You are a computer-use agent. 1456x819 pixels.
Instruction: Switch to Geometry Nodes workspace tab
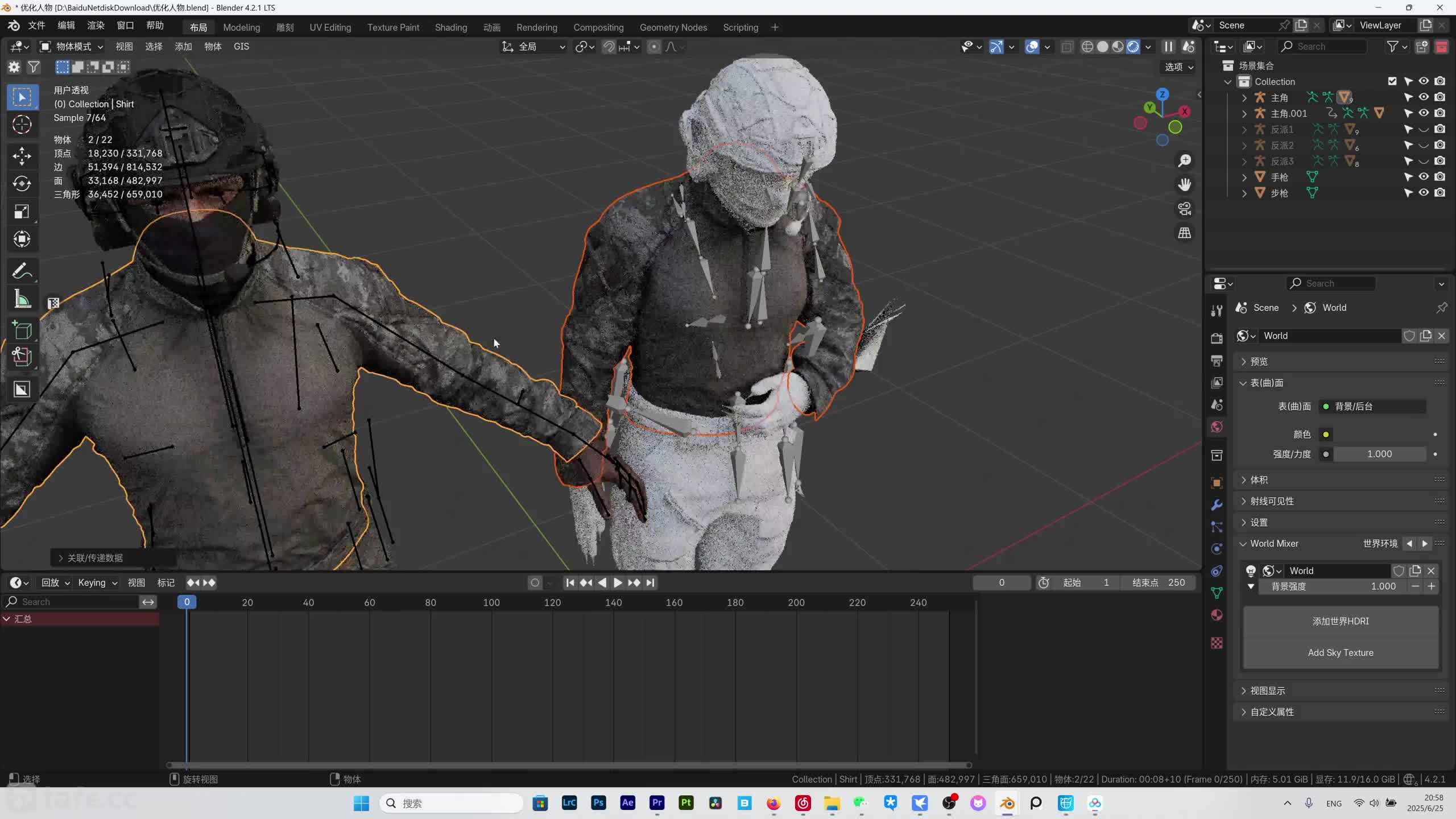point(673,27)
